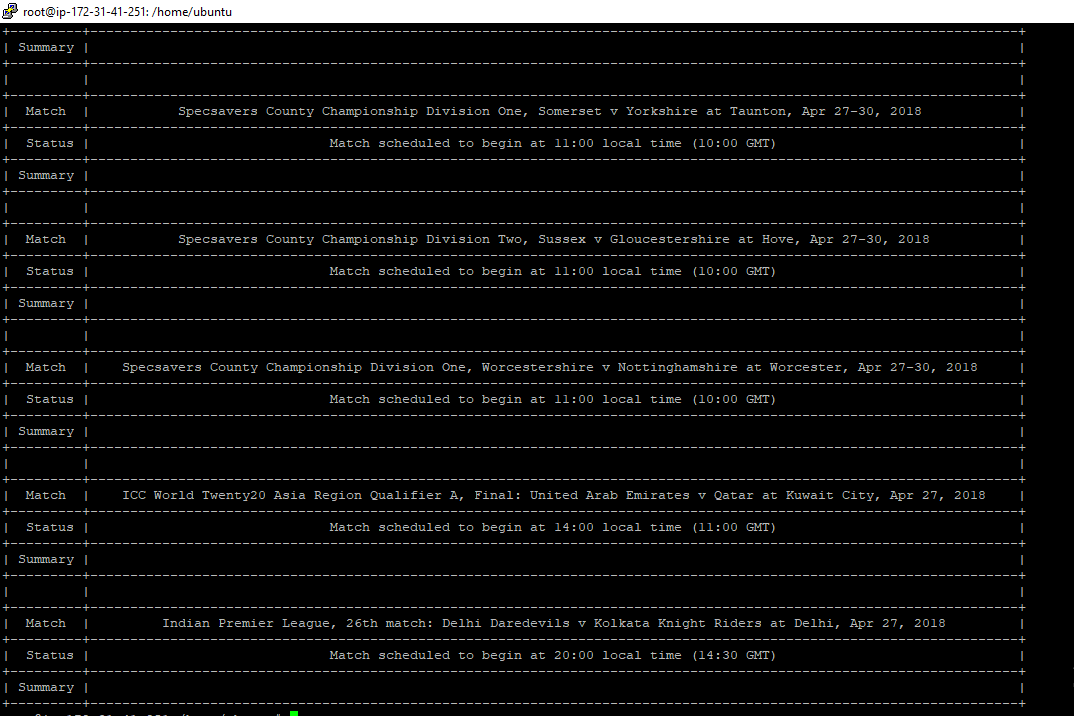The image size is (1074, 716).
Task: Select the Delhi Daredevils v Kolkata Knight Riders text
Action: pyautogui.click(x=553, y=624)
